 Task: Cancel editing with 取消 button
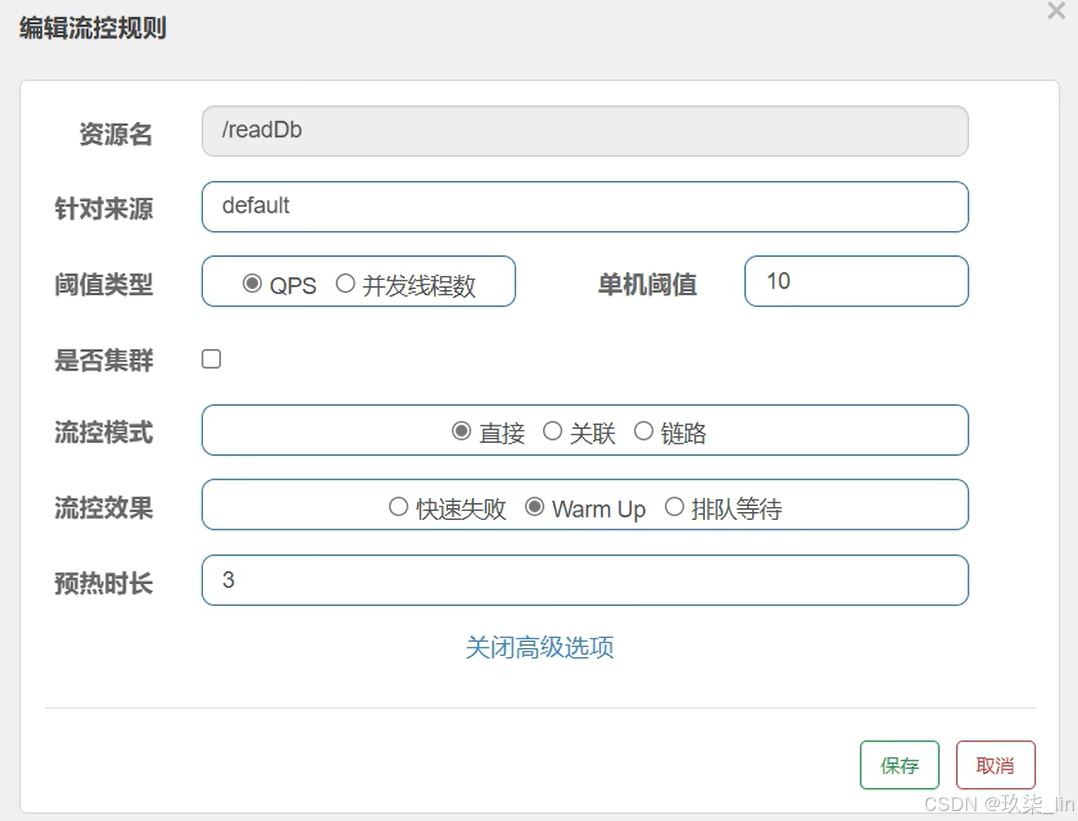(x=996, y=765)
